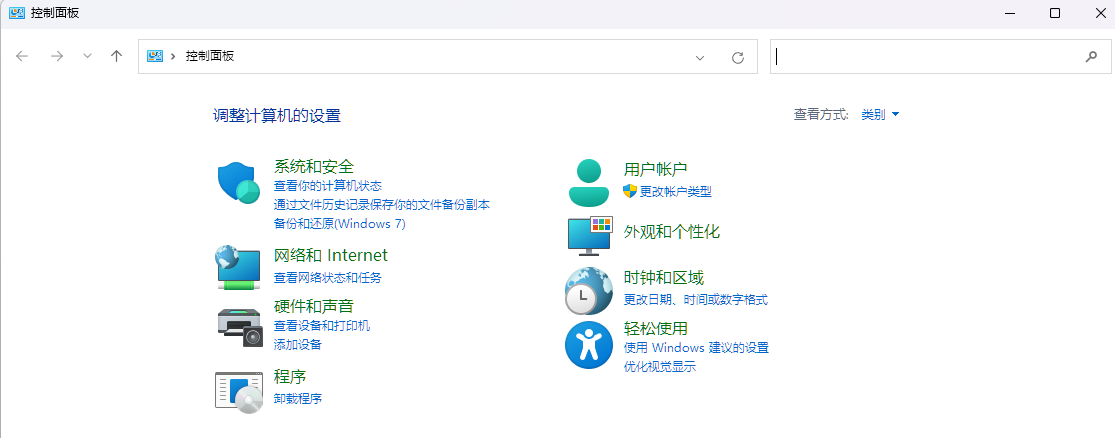1115x438 pixels.
Task: Open recent locations dropdown arrow
Action: [87, 56]
